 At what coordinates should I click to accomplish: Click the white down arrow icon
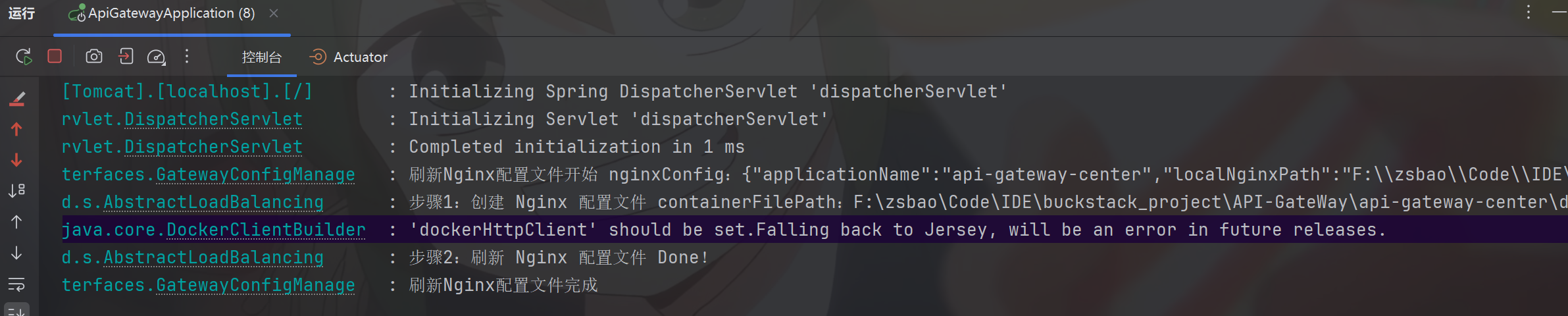coord(16,253)
